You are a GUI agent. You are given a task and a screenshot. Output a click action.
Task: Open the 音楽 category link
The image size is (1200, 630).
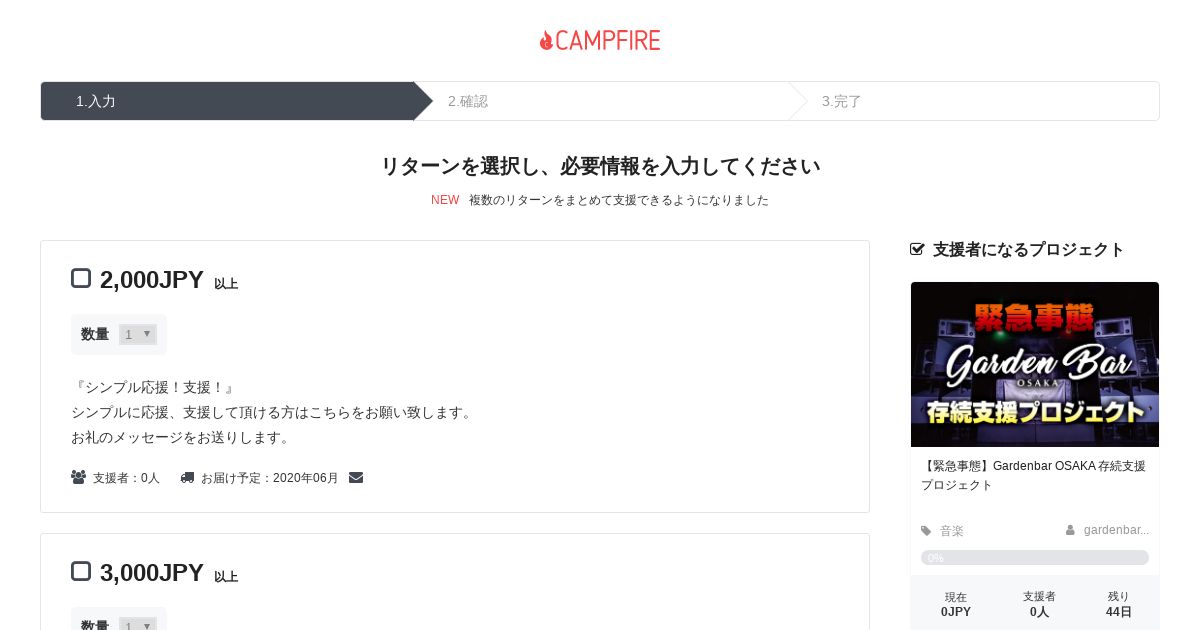[x=952, y=531]
